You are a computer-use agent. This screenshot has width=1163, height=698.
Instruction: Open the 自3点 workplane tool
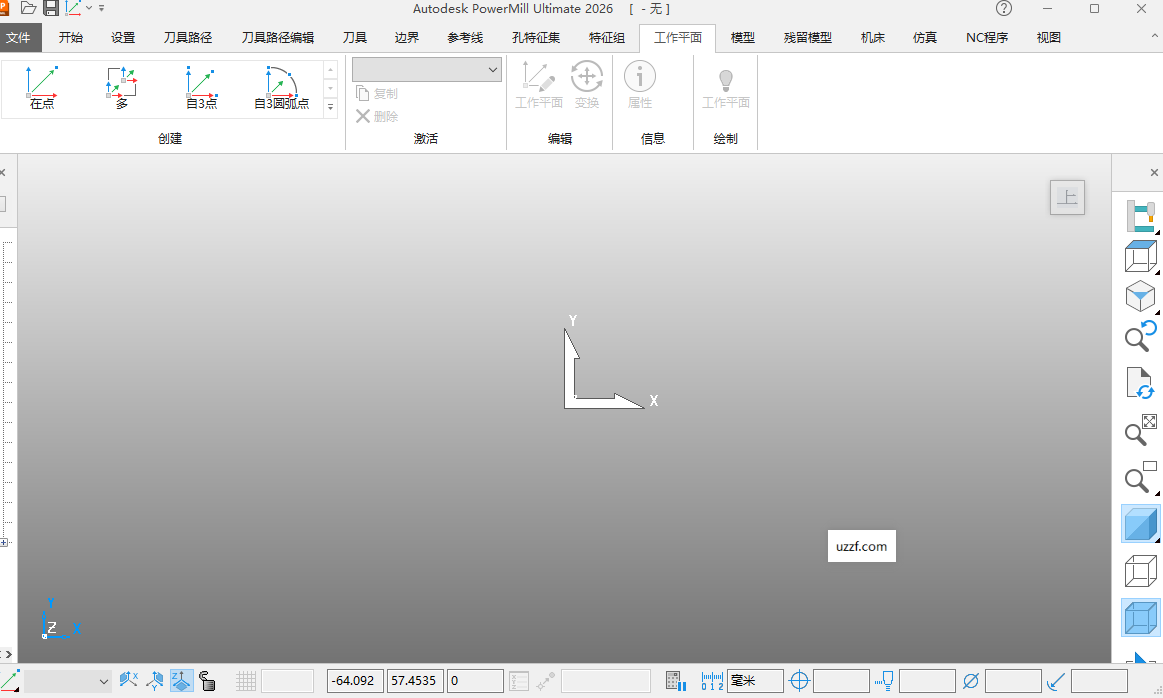point(199,88)
